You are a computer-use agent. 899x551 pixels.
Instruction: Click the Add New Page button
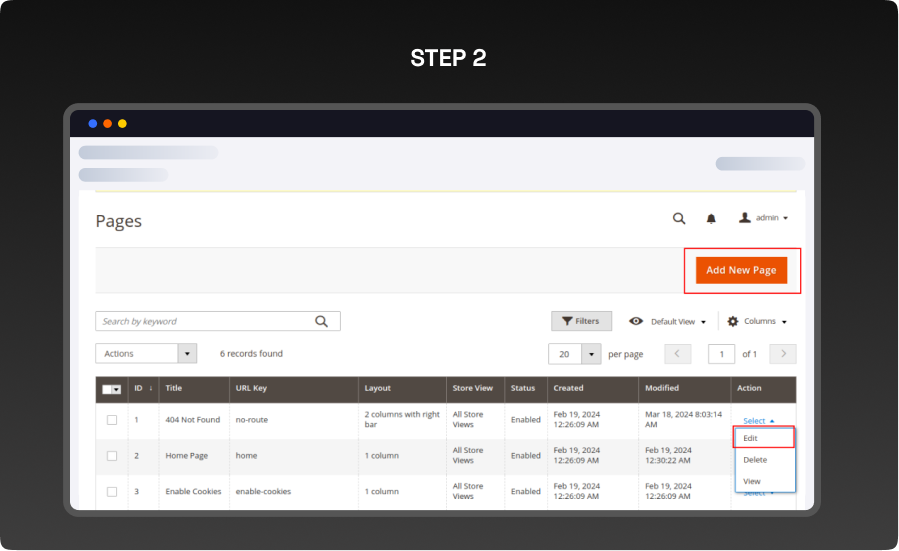pos(742,270)
